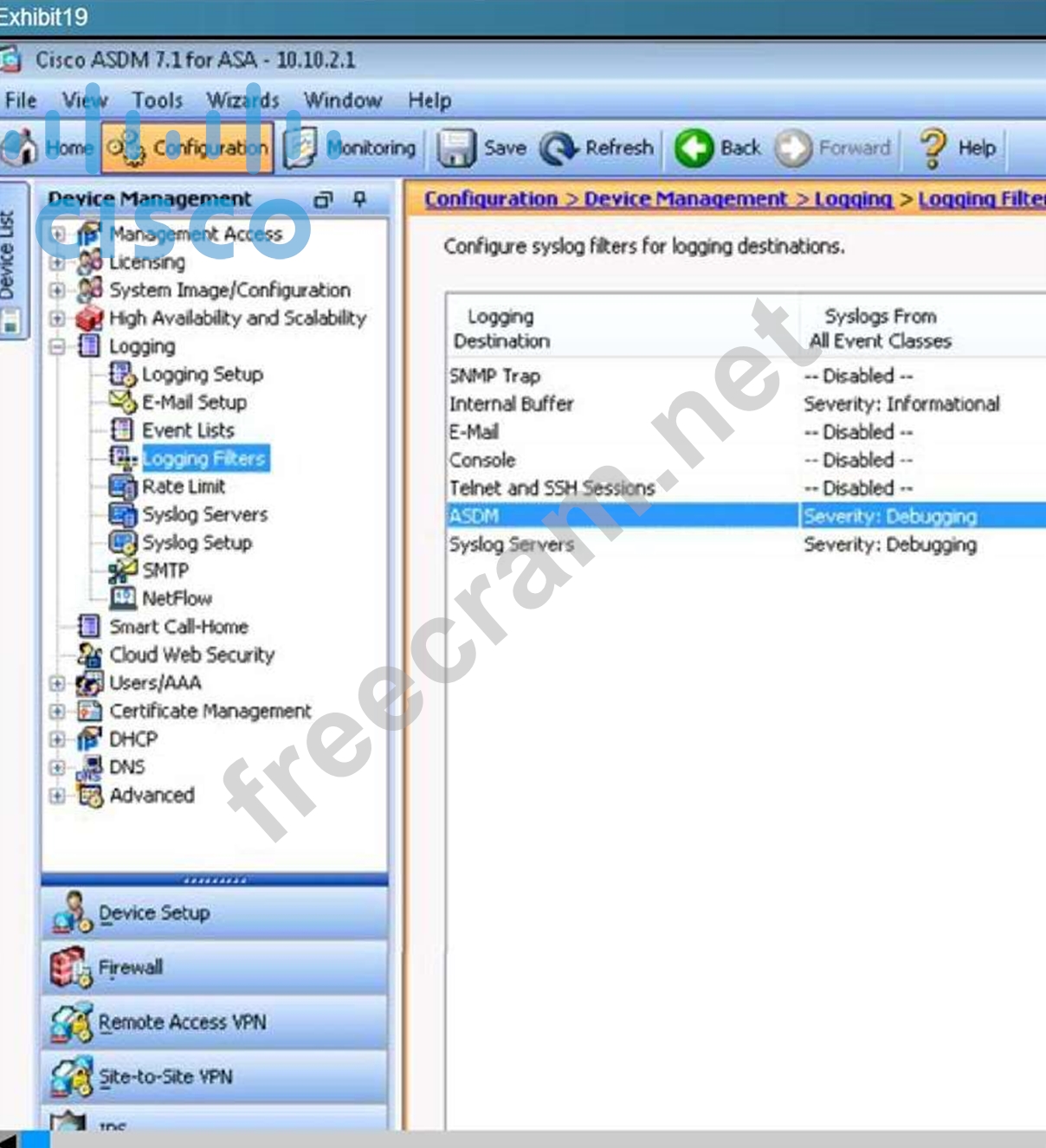The width and height of the screenshot is (1046, 1148).
Task: Select Syslog Servers in the tree
Action: point(204,515)
